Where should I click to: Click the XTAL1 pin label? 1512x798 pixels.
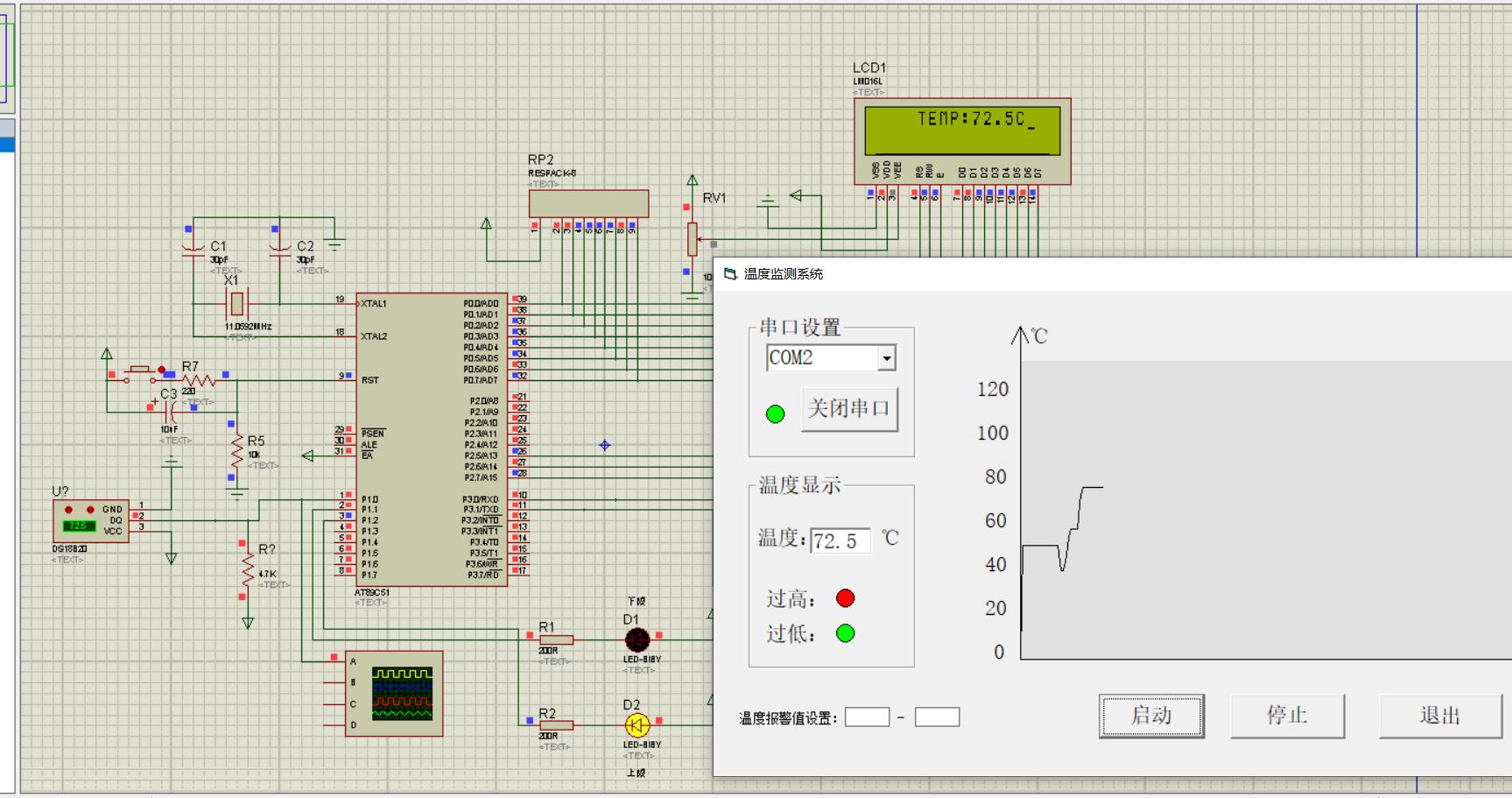click(x=374, y=304)
